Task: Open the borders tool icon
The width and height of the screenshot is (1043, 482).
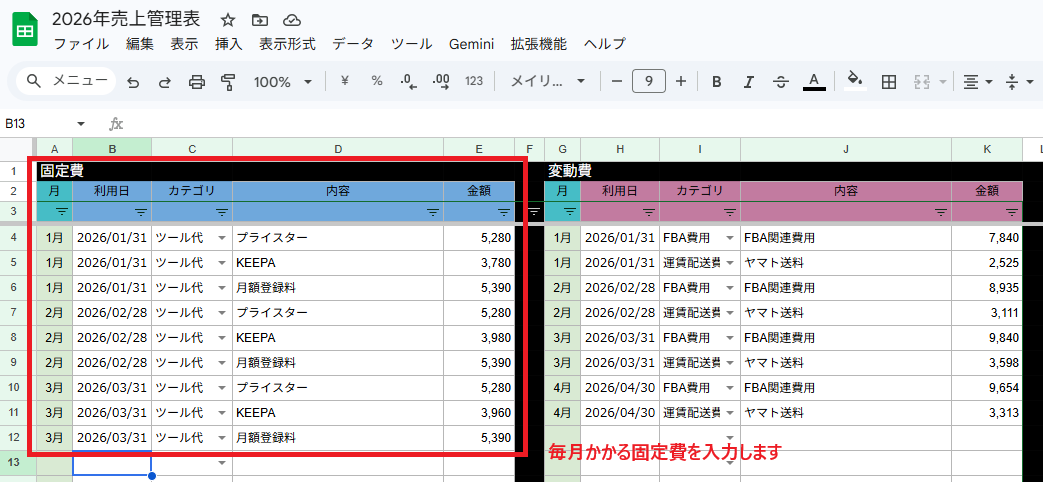Action: tap(888, 82)
